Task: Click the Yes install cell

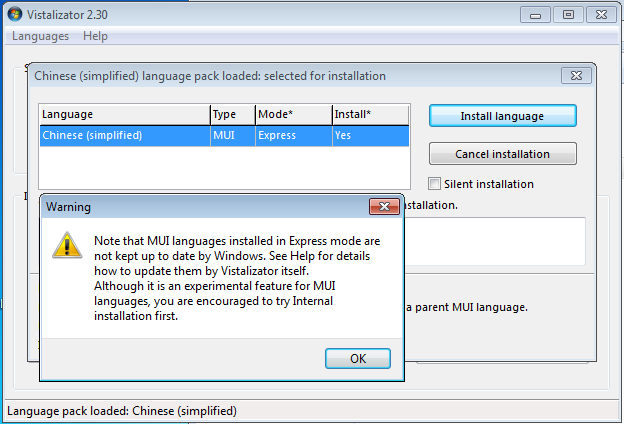Action: (370, 136)
